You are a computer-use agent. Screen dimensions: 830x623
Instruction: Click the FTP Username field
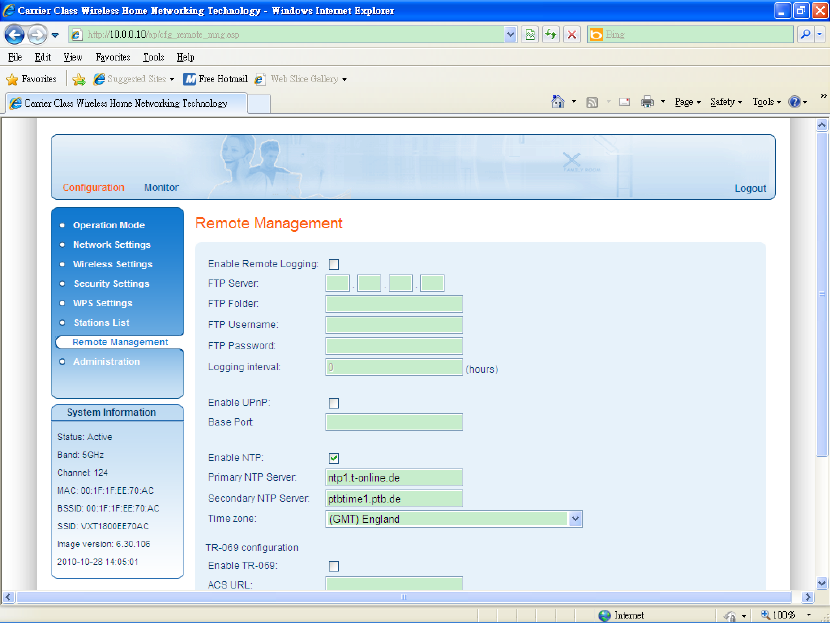[x=394, y=325]
